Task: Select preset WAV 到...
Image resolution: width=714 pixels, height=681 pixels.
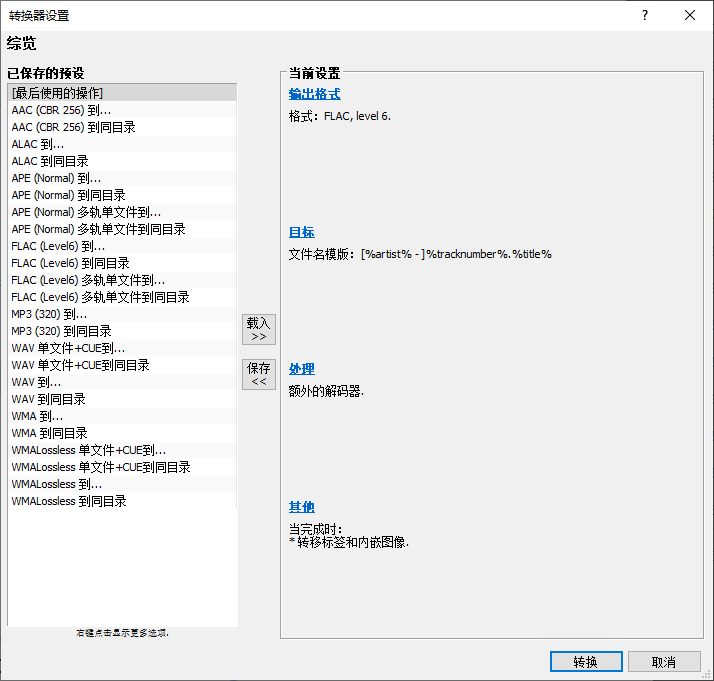Action: point(122,382)
